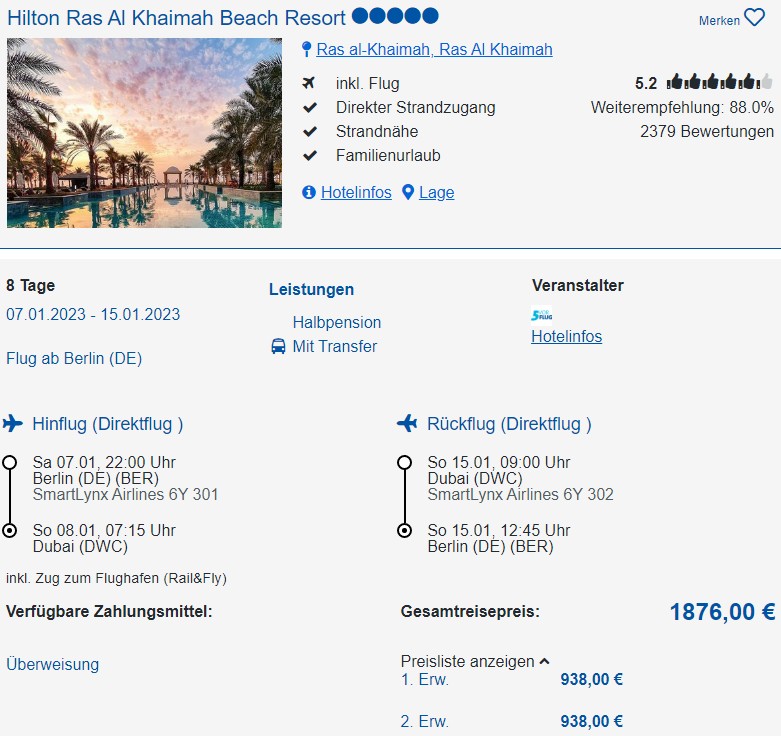781x736 pixels.
Task: Click the thumbs-up rating icons
Action: [x=720, y=83]
